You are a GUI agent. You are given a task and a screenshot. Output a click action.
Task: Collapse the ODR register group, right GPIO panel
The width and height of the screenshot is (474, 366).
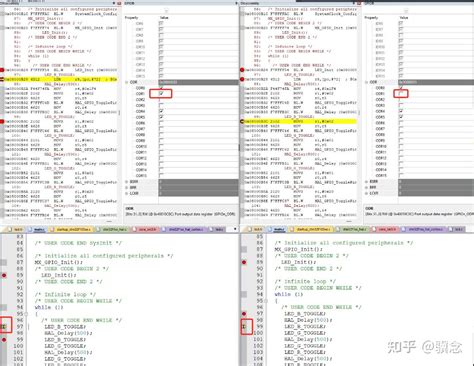[367, 82]
